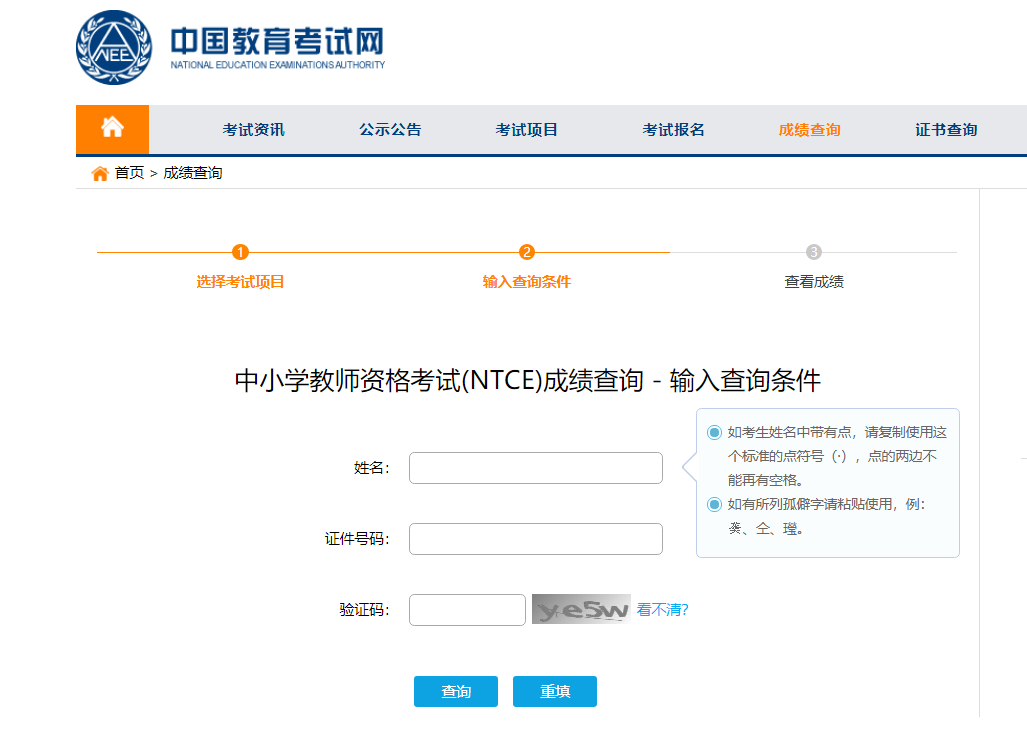The width and height of the screenshot is (1027, 748).
Task: Open the 公示公告 navigation menu item
Action: click(390, 130)
